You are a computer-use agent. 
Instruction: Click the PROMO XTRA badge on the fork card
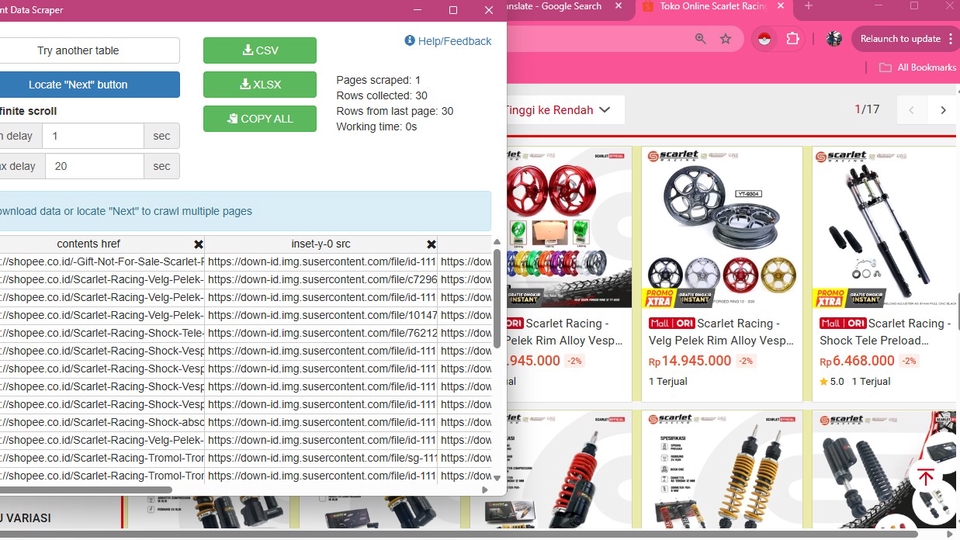coord(830,298)
